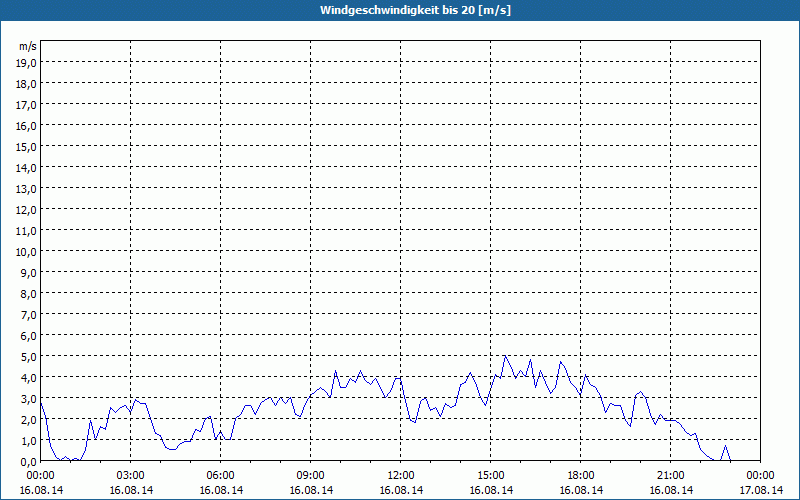Select the 5,0 y-axis value
800x500 pixels.
30,357
